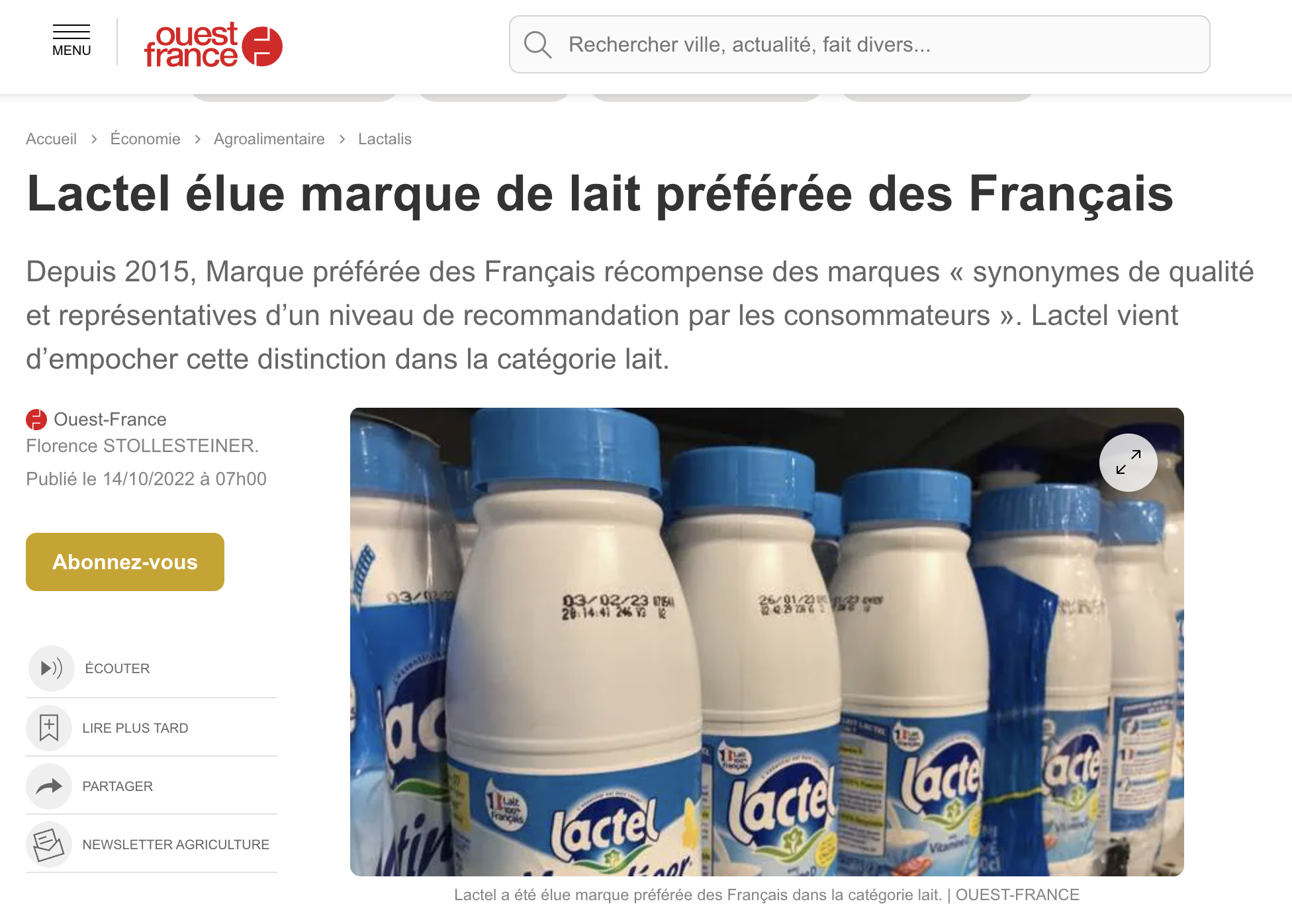Click the small red Ouest-France author badge
Viewport: 1292px width, 924px height.
click(36, 420)
